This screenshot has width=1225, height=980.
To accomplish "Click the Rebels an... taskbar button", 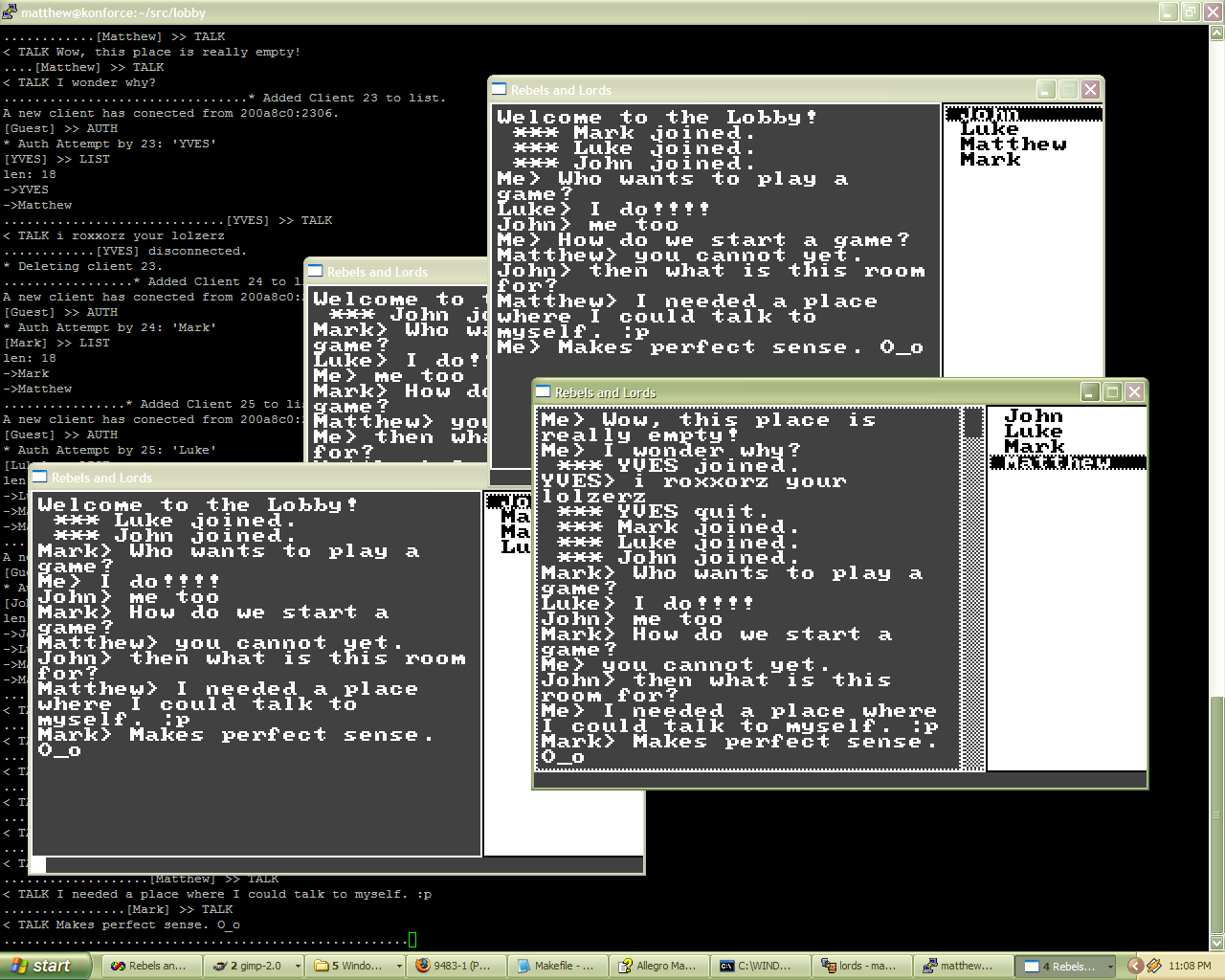I will coord(149,966).
